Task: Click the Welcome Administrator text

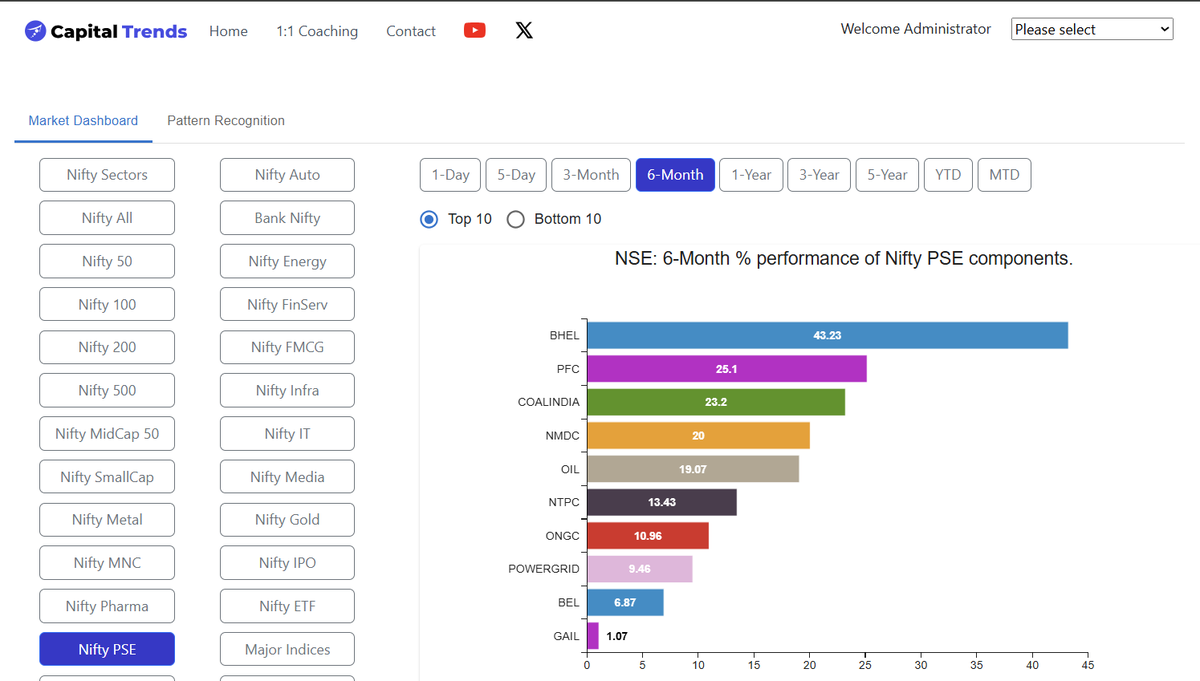Action: [x=916, y=29]
